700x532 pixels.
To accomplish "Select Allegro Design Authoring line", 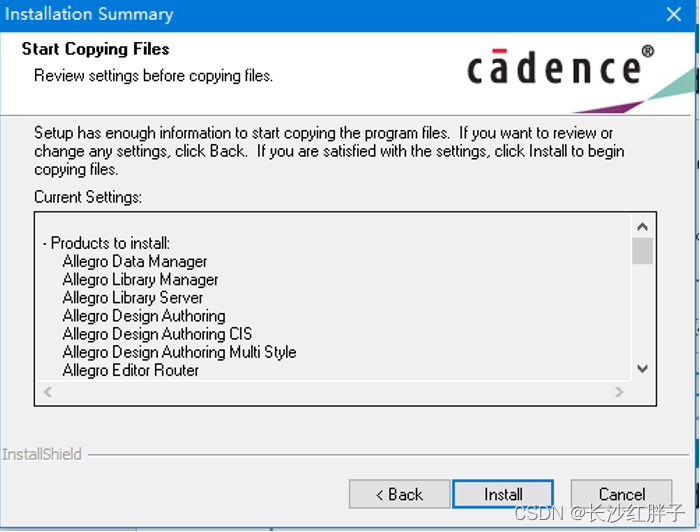I will point(144,316).
